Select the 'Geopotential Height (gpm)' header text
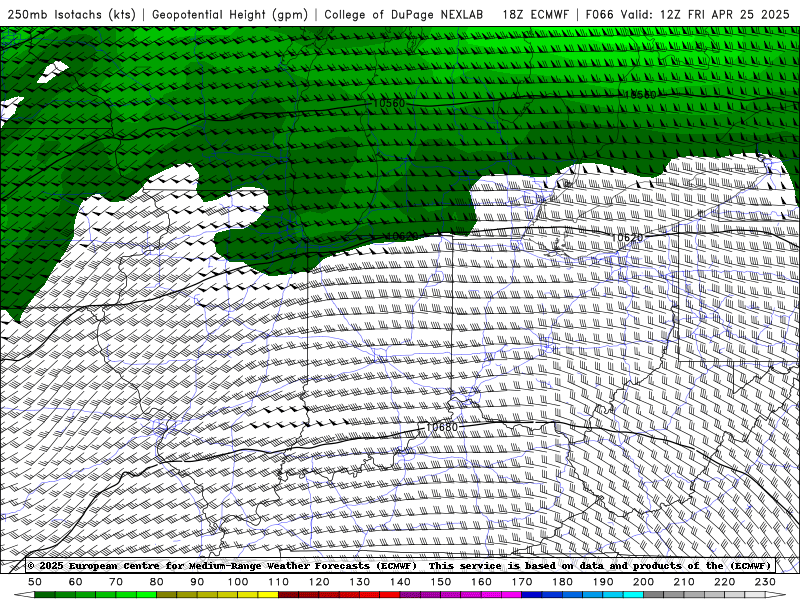 click(230, 14)
